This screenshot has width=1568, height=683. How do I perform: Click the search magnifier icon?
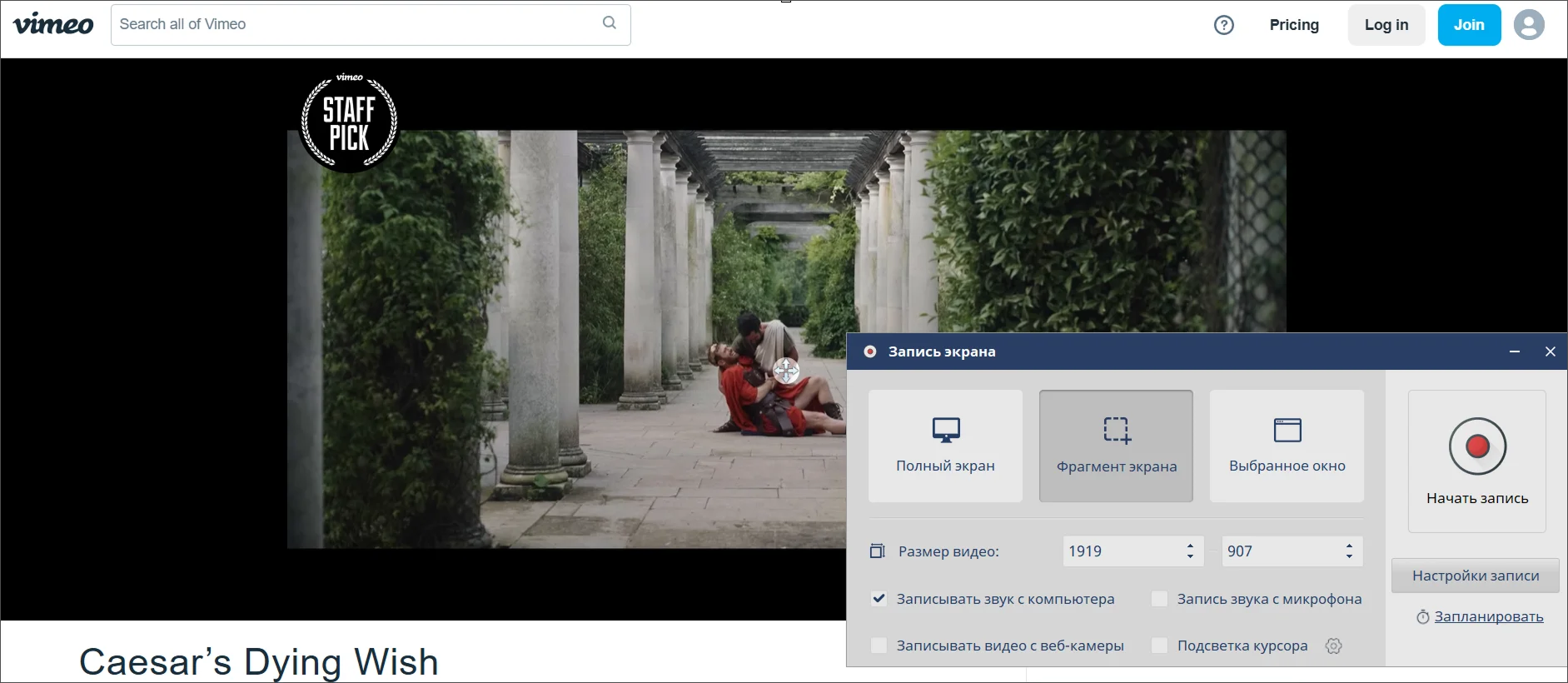point(610,23)
